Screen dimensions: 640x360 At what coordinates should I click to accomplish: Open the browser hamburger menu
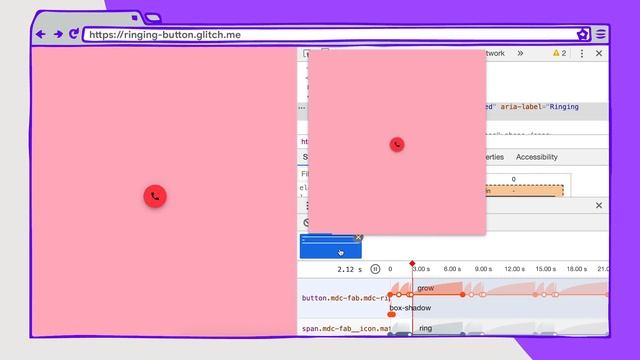600,34
